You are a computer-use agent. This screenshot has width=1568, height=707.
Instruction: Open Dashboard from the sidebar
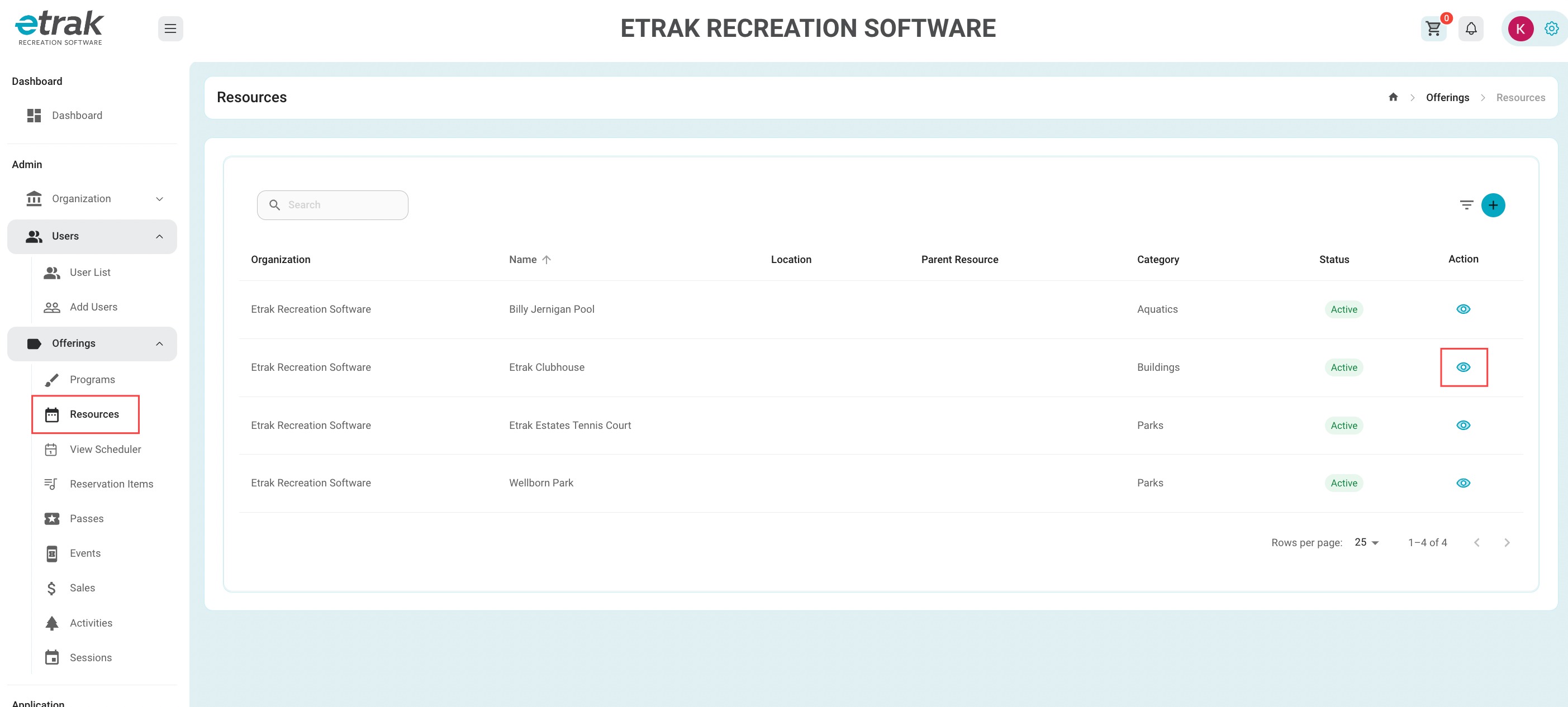[77, 116]
